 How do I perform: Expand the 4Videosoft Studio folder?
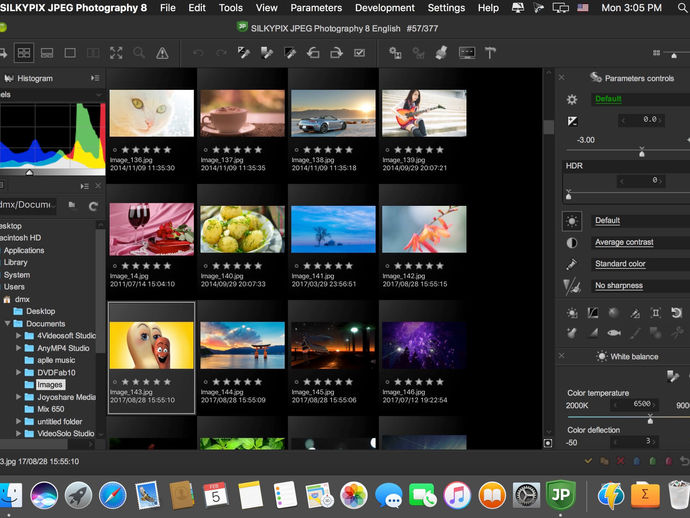pos(18,336)
